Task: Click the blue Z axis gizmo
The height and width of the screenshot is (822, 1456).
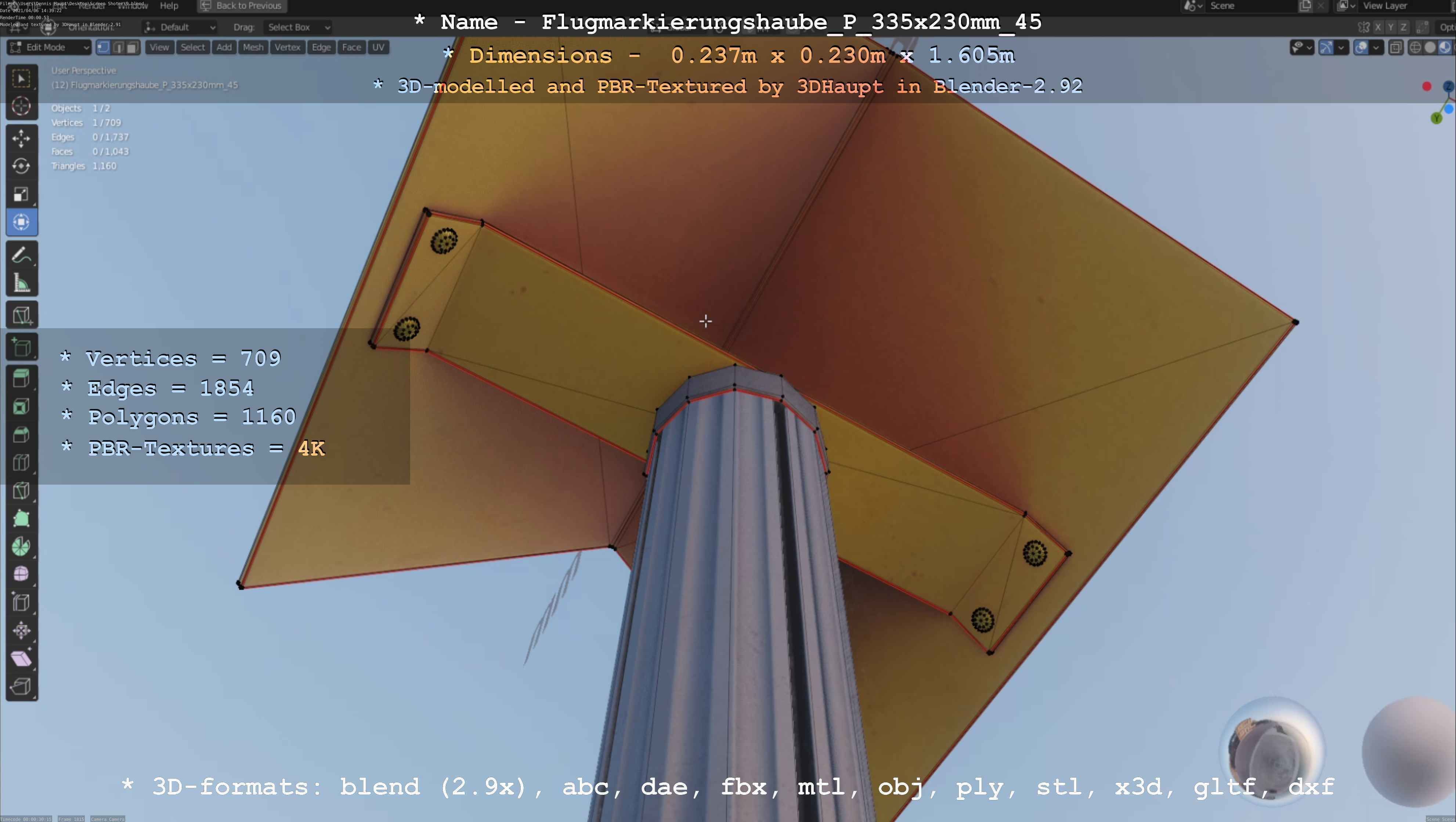Action: [1448, 86]
